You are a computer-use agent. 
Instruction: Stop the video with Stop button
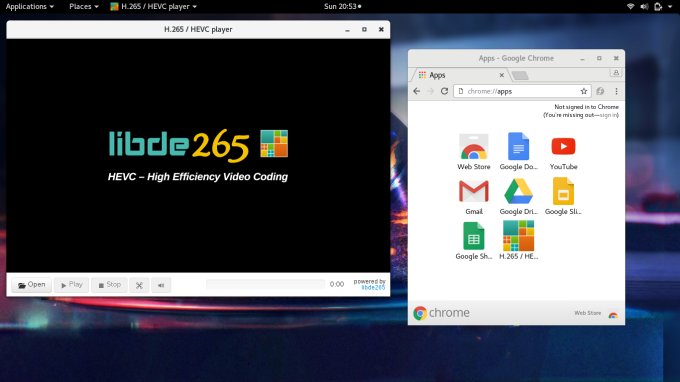(109, 285)
